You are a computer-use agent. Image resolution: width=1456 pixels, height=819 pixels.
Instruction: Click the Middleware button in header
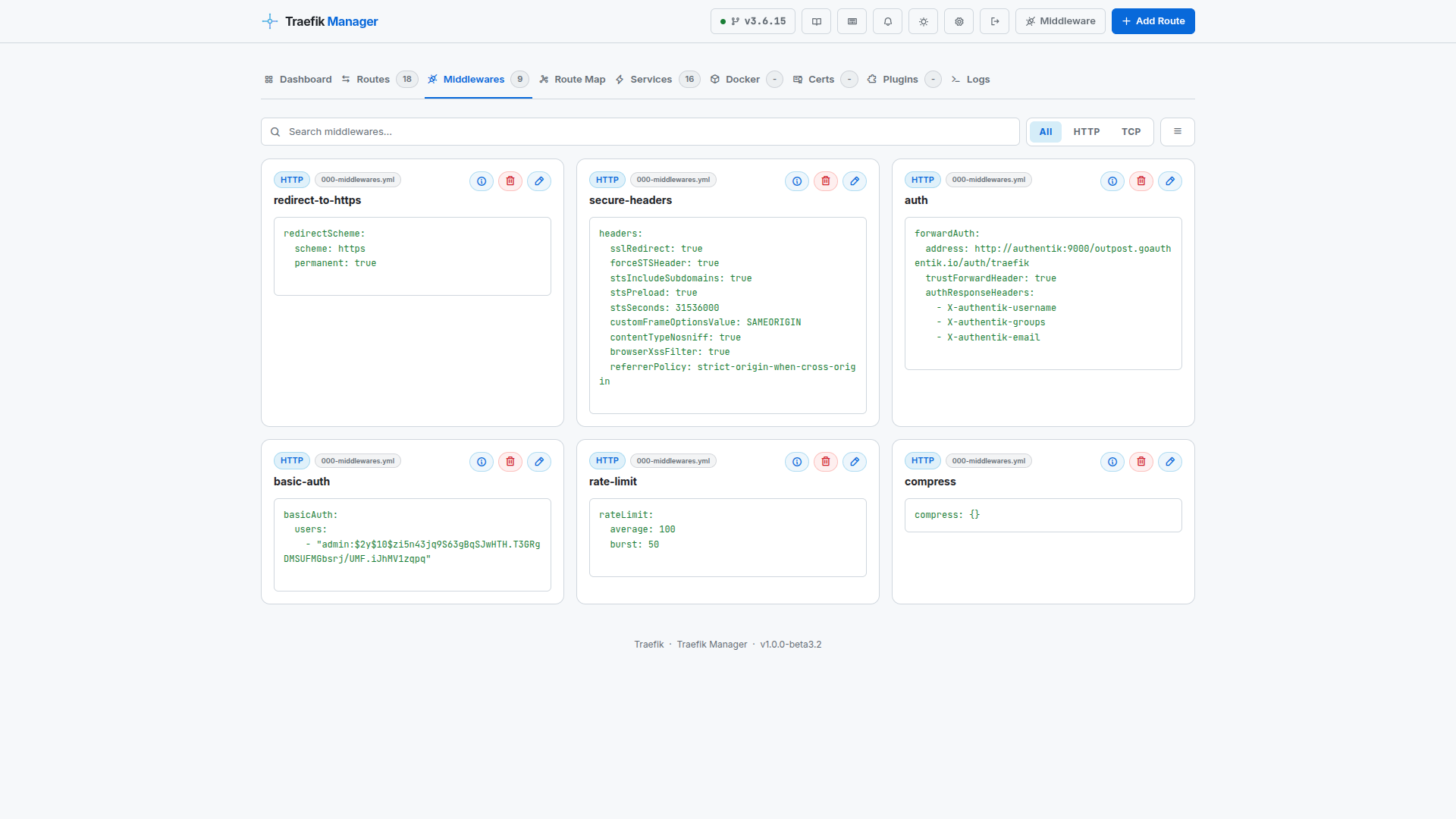coord(1060,21)
